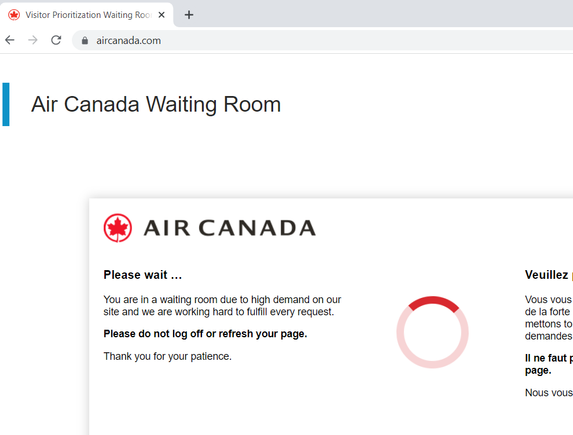Click the browser forward arrow
The image size is (573, 435).
tap(33, 40)
